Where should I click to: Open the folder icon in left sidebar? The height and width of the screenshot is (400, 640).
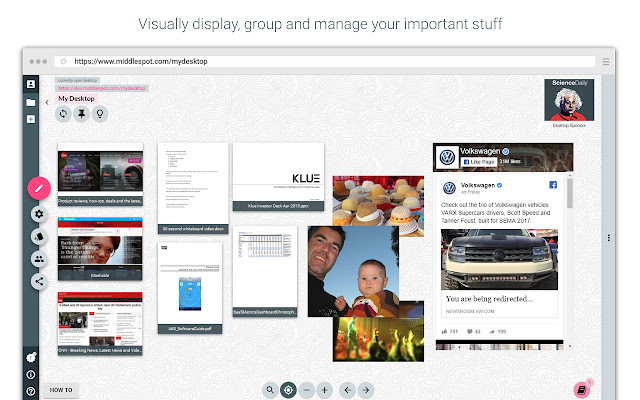[x=31, y=102]
